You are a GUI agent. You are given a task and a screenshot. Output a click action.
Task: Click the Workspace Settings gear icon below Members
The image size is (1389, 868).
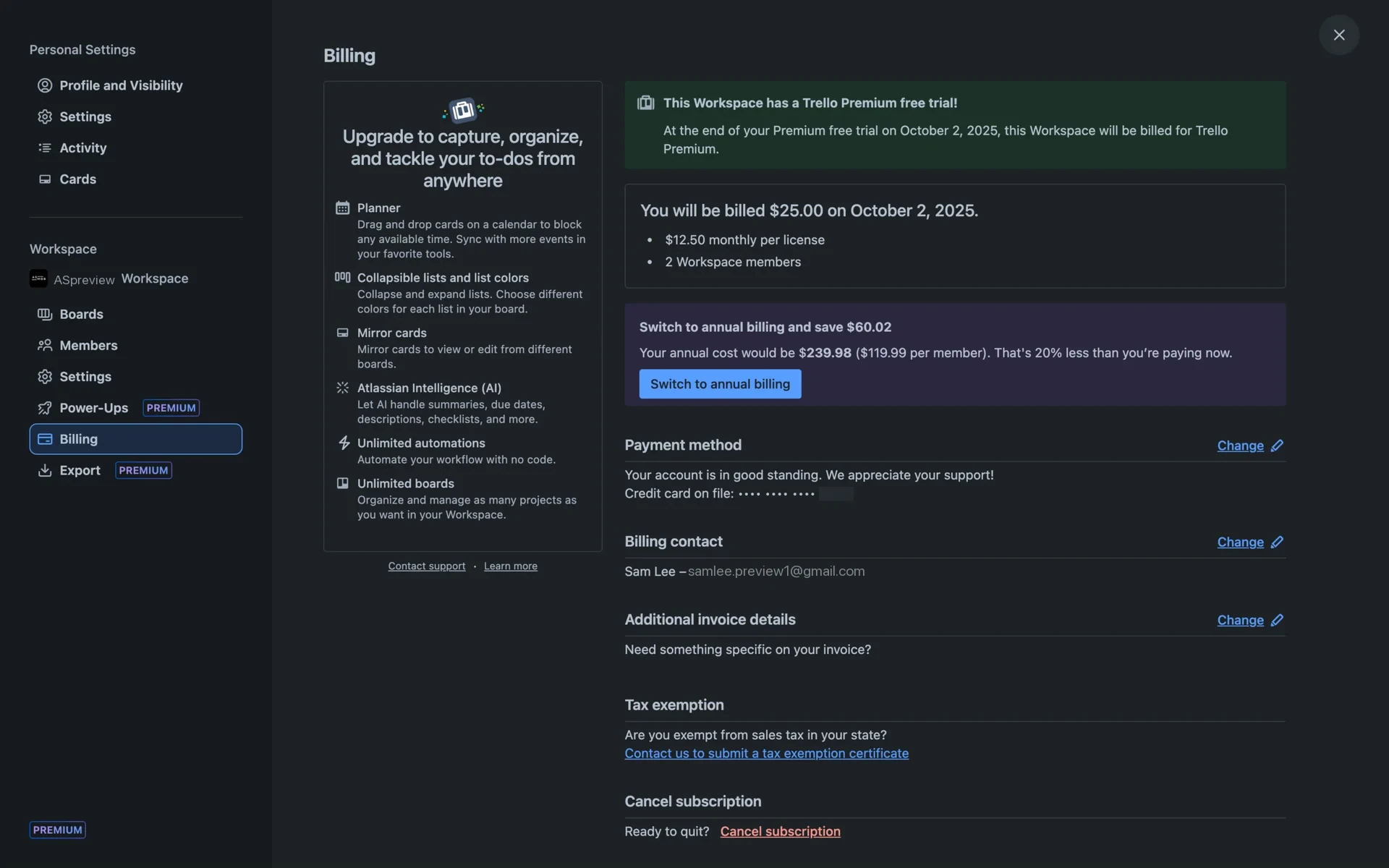point(45,376)
